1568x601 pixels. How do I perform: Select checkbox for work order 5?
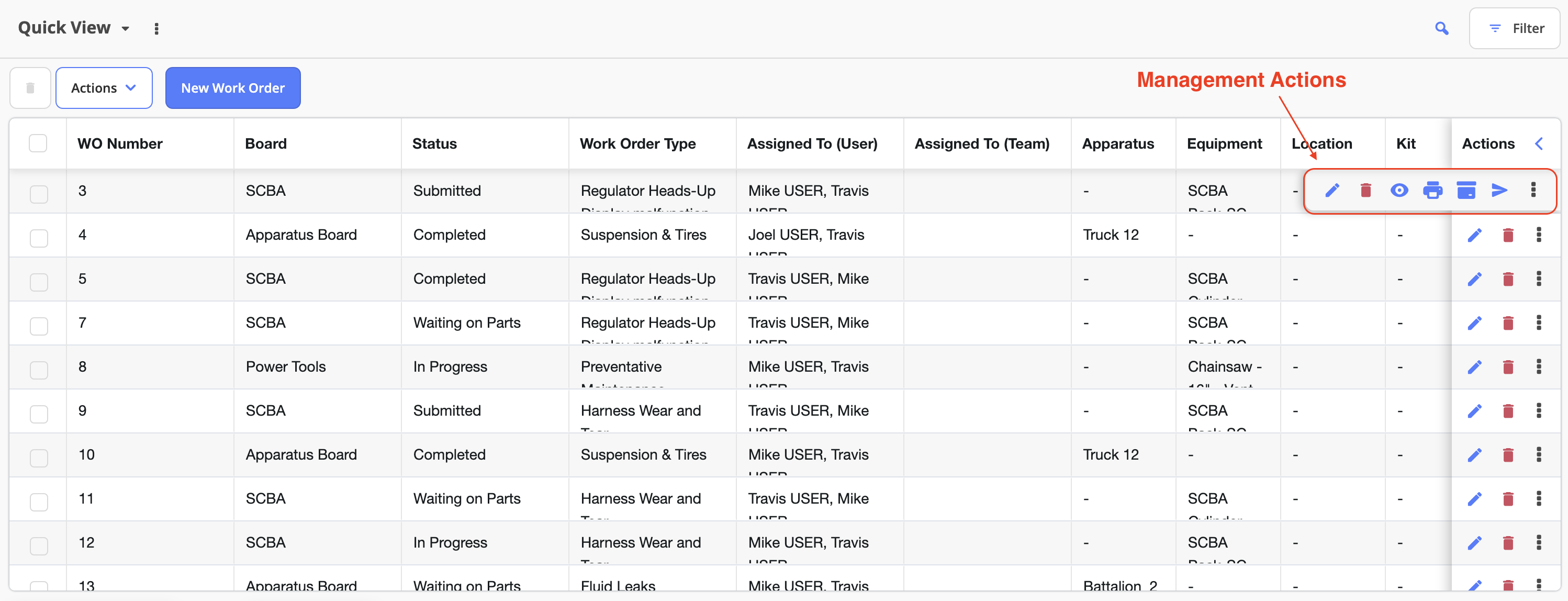39,282
